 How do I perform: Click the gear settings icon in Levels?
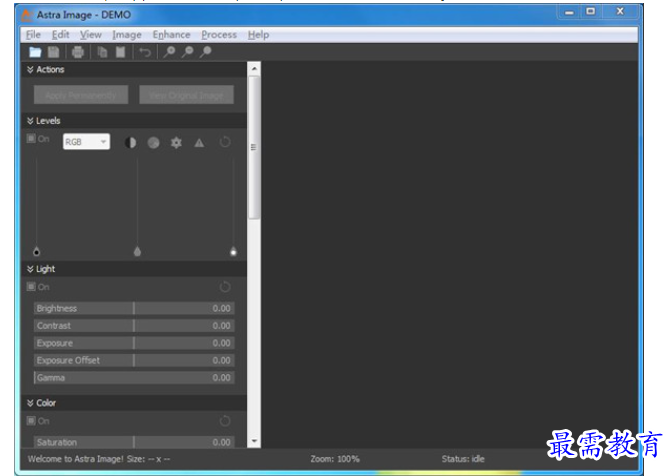[176, 143]
